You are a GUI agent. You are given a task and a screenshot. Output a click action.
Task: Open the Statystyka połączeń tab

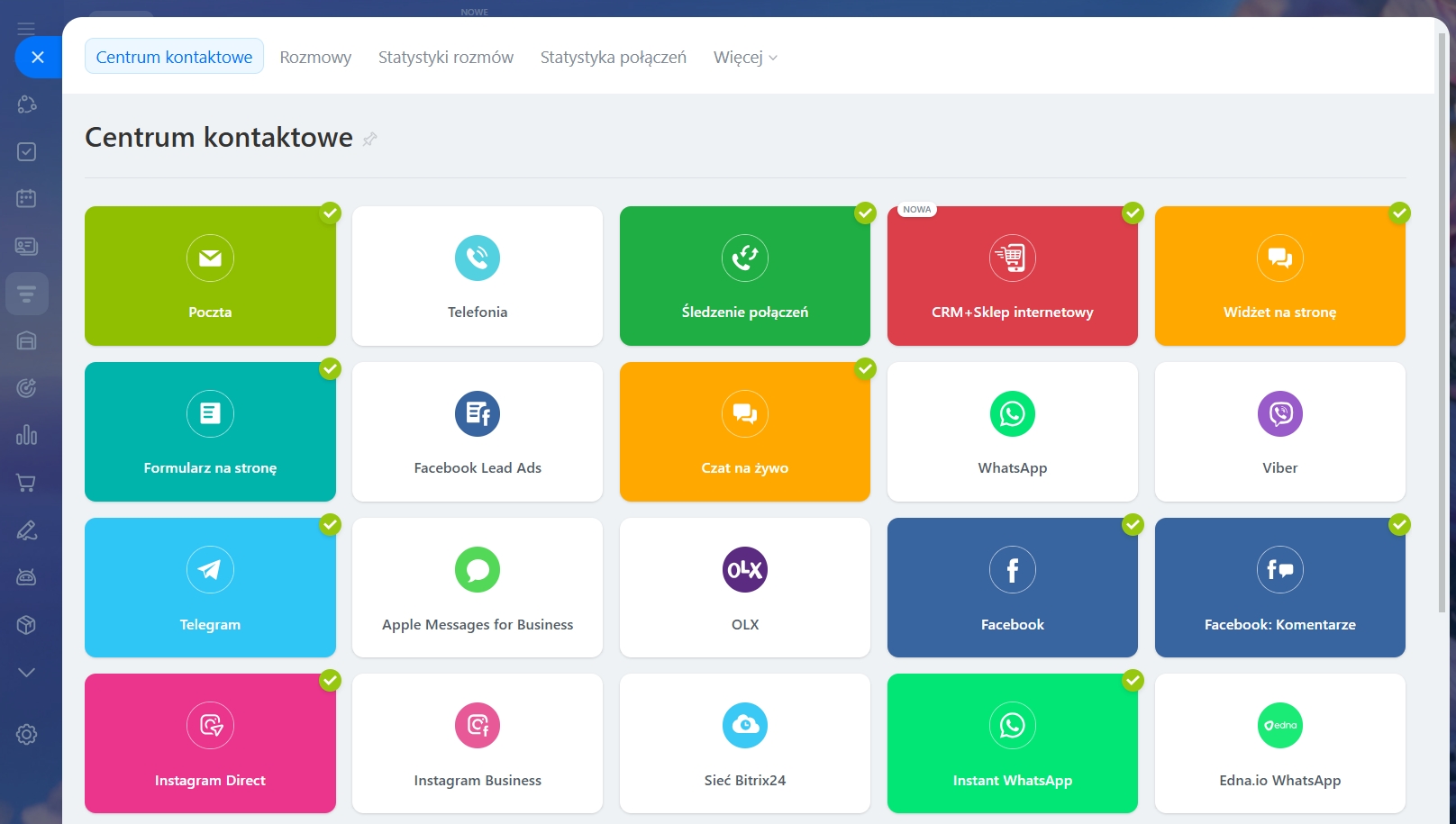tap(614, 57)
